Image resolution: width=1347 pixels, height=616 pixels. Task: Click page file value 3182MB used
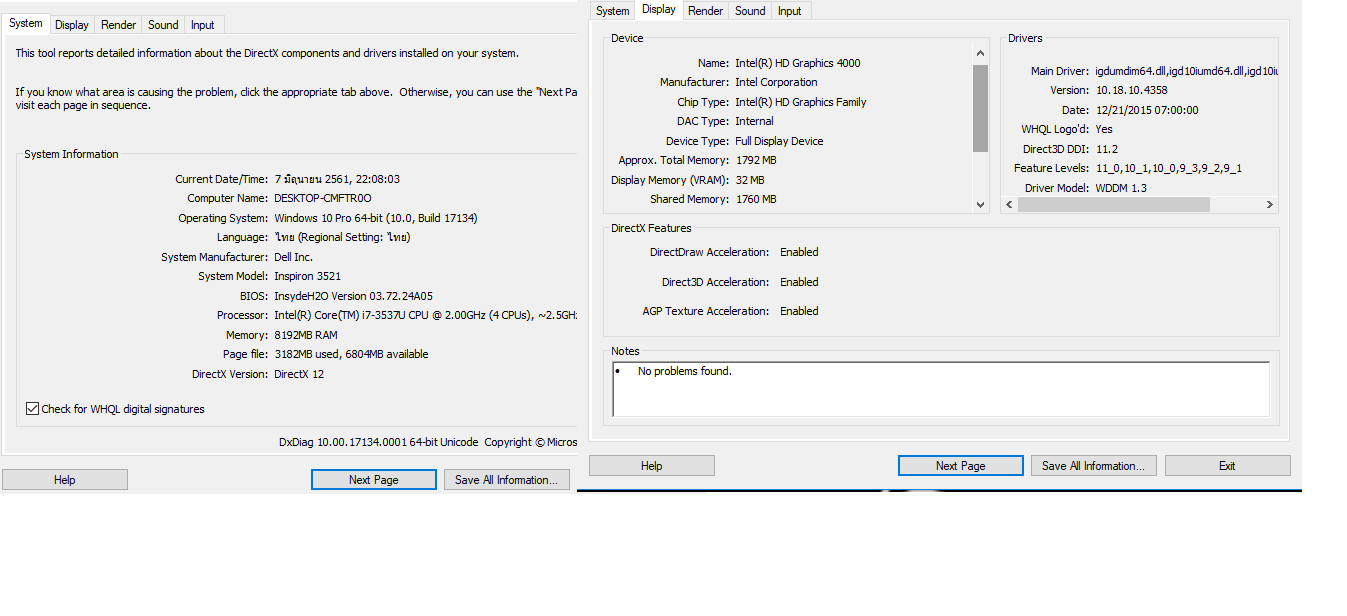click(x=351, y=354)
